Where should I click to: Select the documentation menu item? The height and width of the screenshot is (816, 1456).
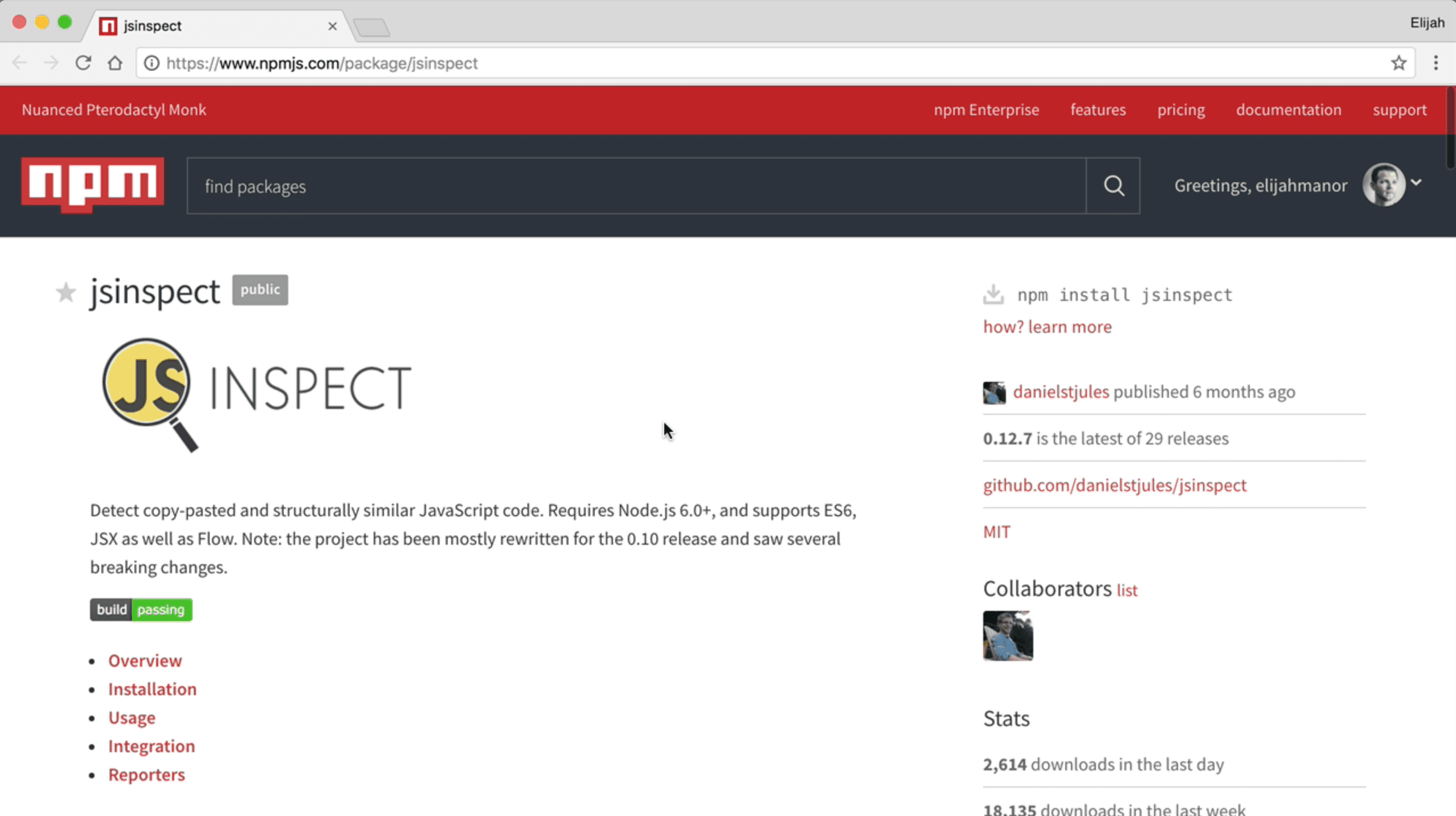(x=1289, y=110)
